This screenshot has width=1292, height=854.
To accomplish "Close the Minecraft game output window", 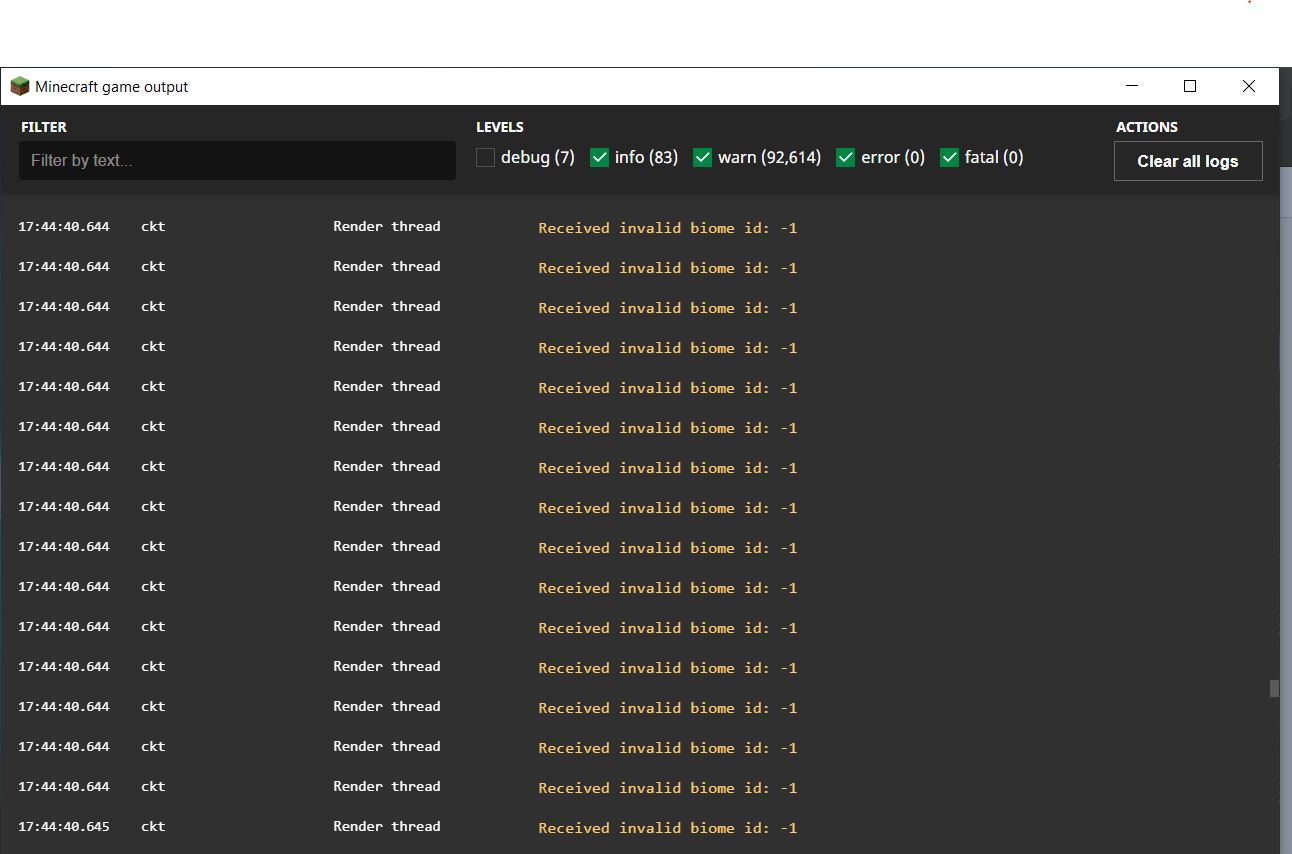I will pos(1248,86).
